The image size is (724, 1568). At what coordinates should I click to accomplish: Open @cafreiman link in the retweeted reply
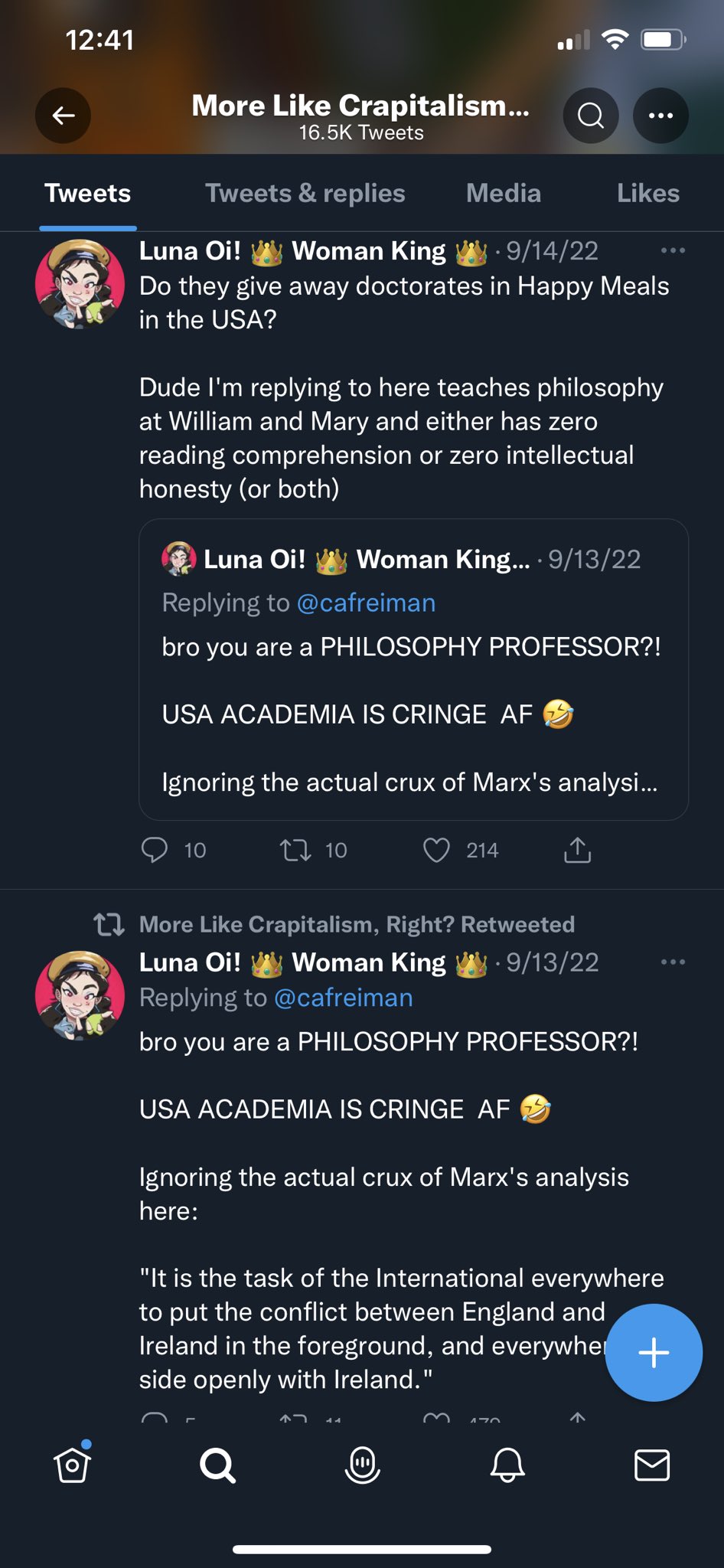343,998
